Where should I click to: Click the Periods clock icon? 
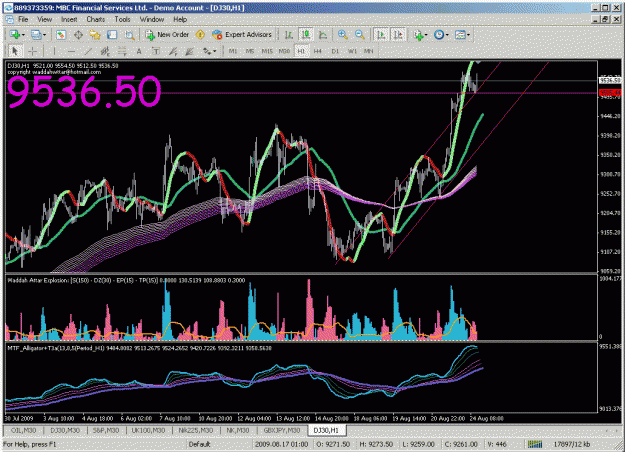click(439, 35)
